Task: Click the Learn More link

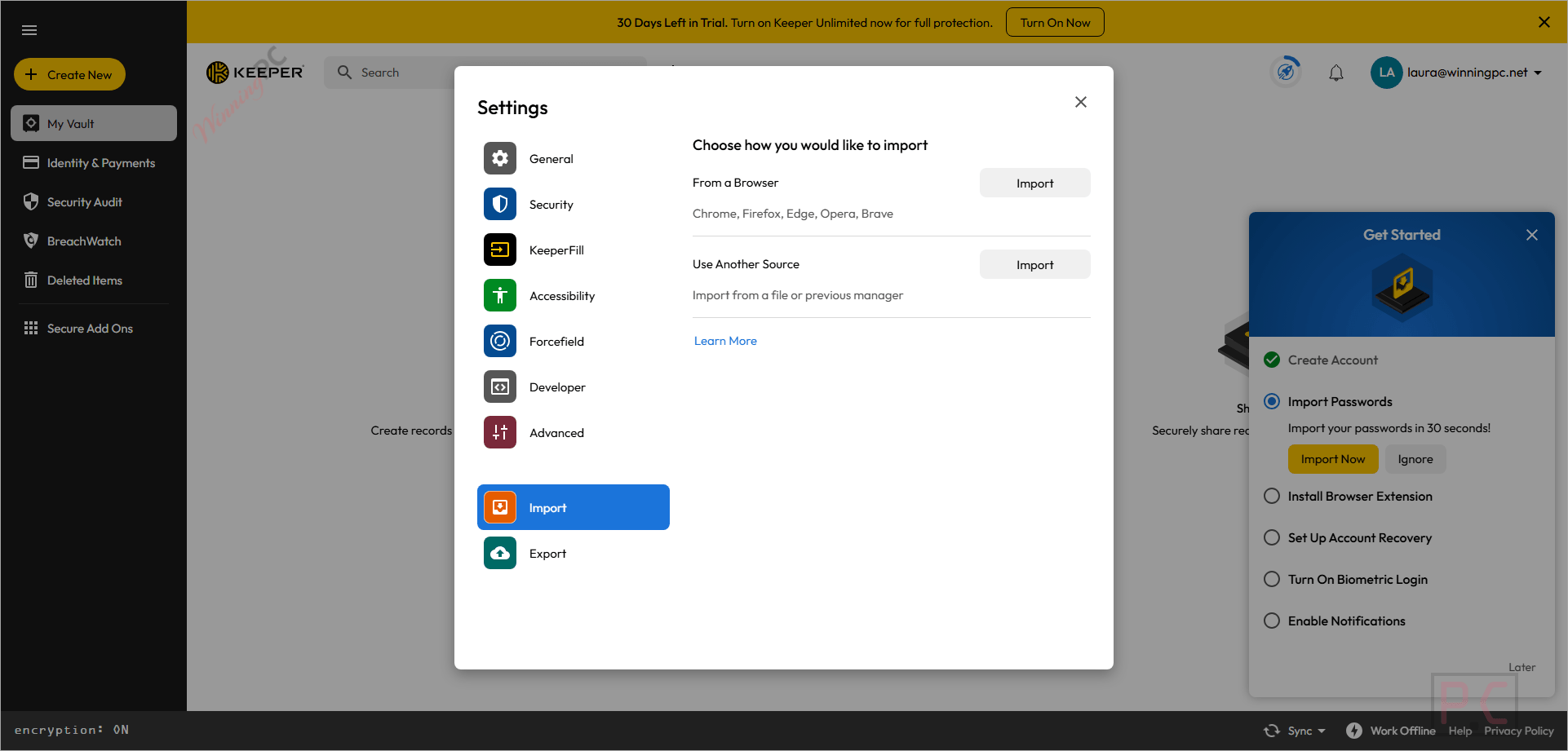Action: [x=725, y=341]
